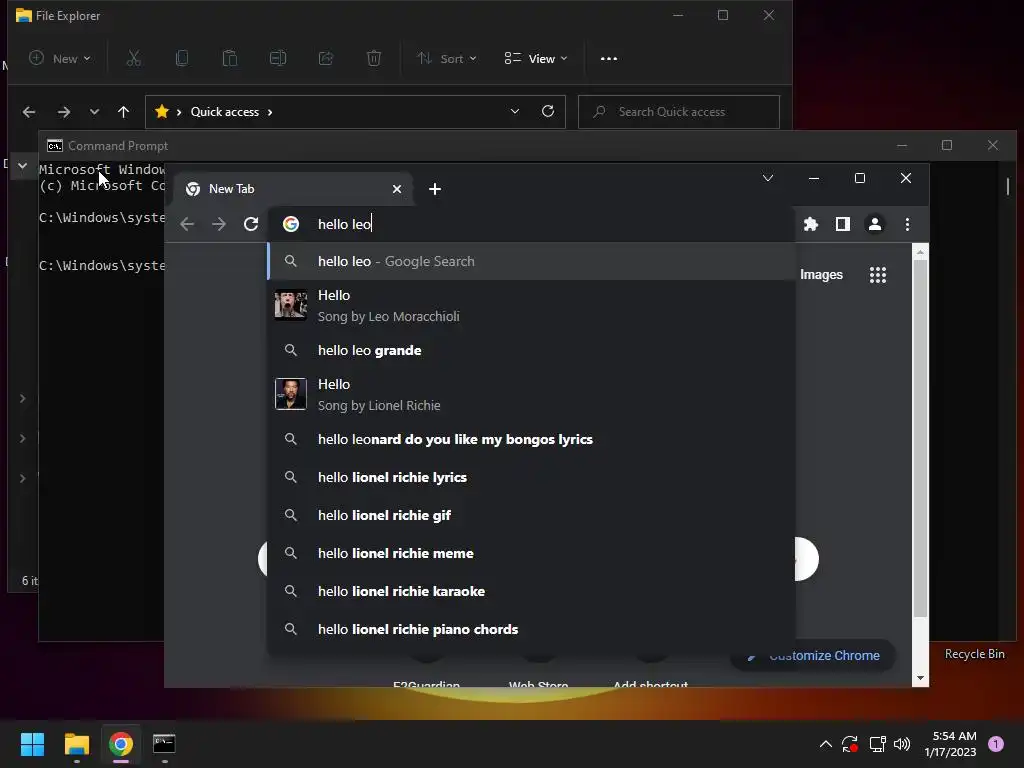Click File Explorer forward arrow
This screenshot has width=1024, height=768.
(x=63, y=112)
